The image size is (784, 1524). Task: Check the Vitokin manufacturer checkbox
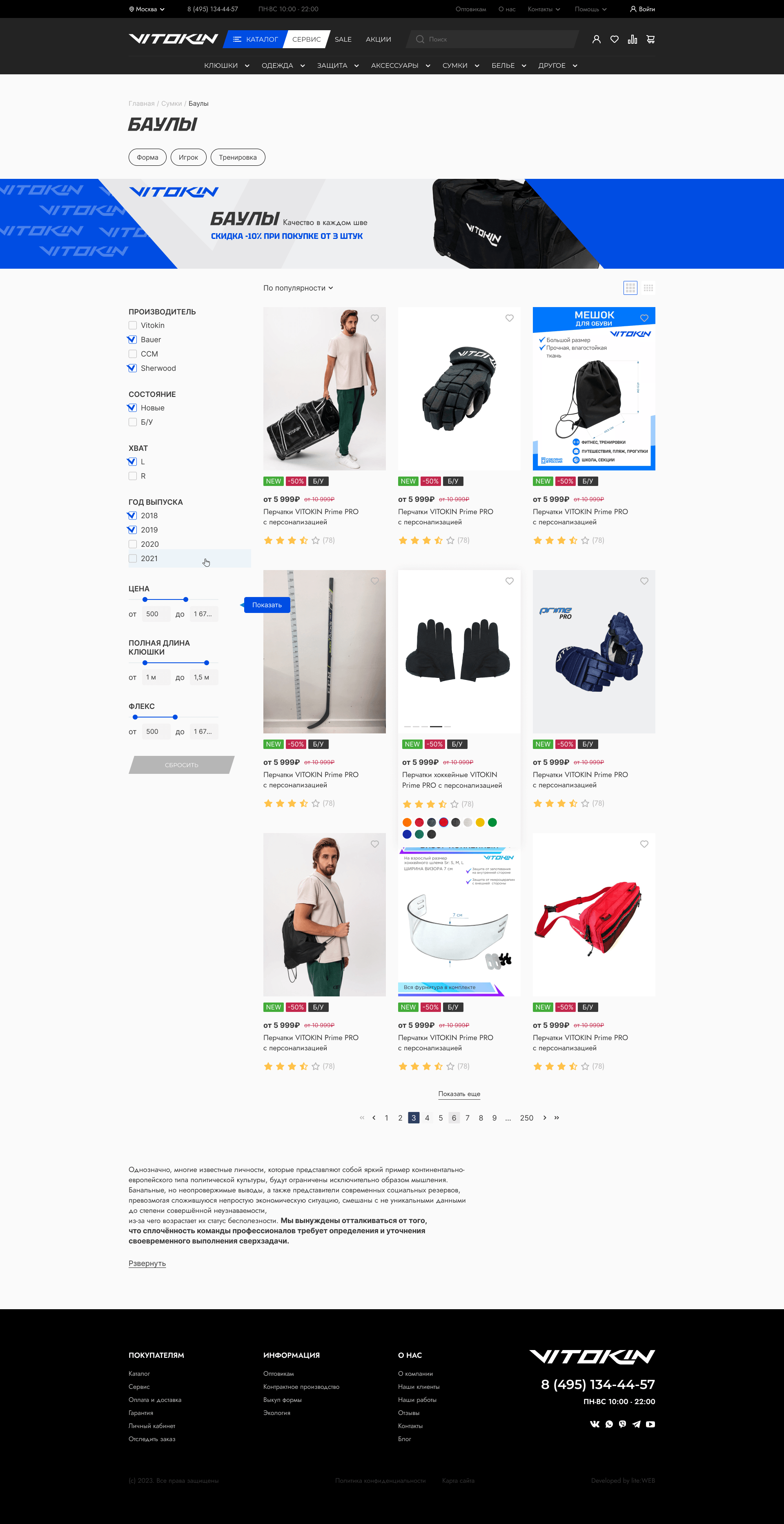pos(133,325)
